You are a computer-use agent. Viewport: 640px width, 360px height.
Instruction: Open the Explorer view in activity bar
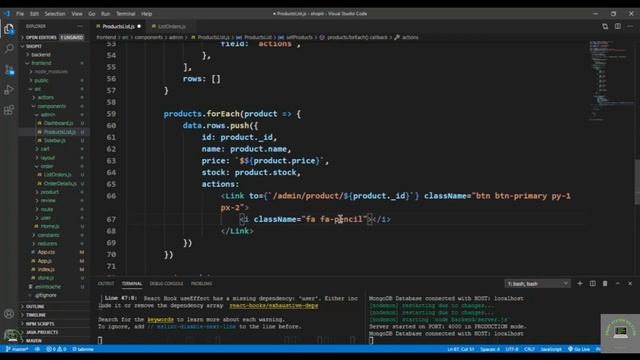pyautogui.click(x=9, y=29)
